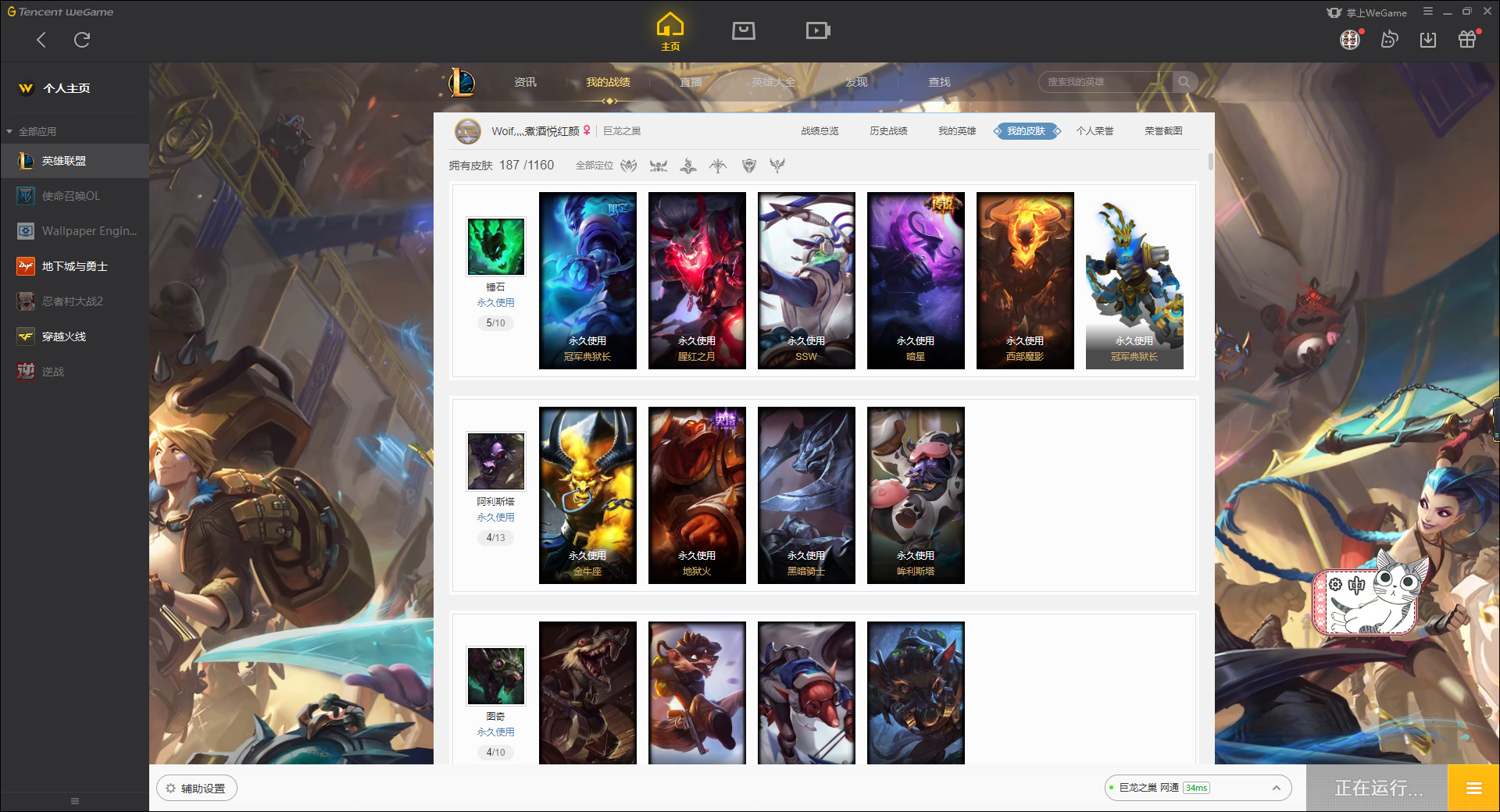Screen dimensions: 1500x812
Task: Open the video icon in top bar
Action: coord(818,31)
